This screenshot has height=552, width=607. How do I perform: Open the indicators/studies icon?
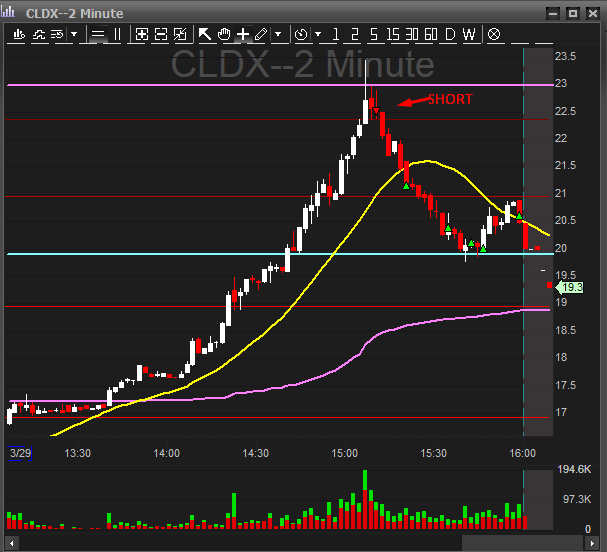(x=39, y=34)
